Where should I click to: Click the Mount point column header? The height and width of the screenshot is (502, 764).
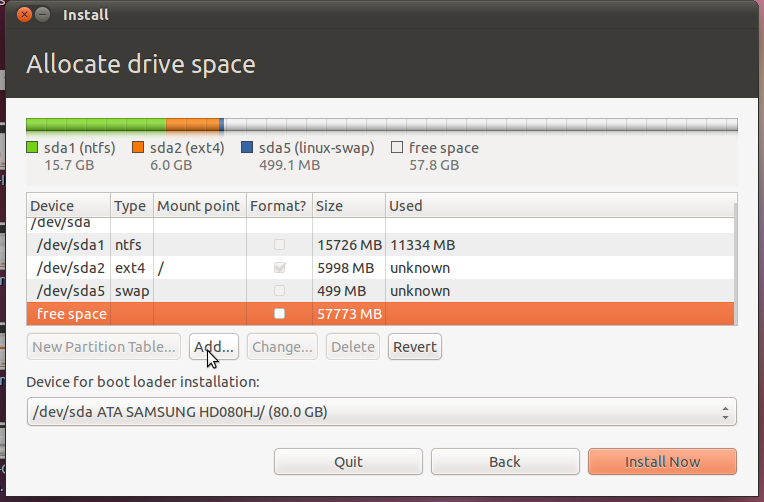click(x=200, y=206)
